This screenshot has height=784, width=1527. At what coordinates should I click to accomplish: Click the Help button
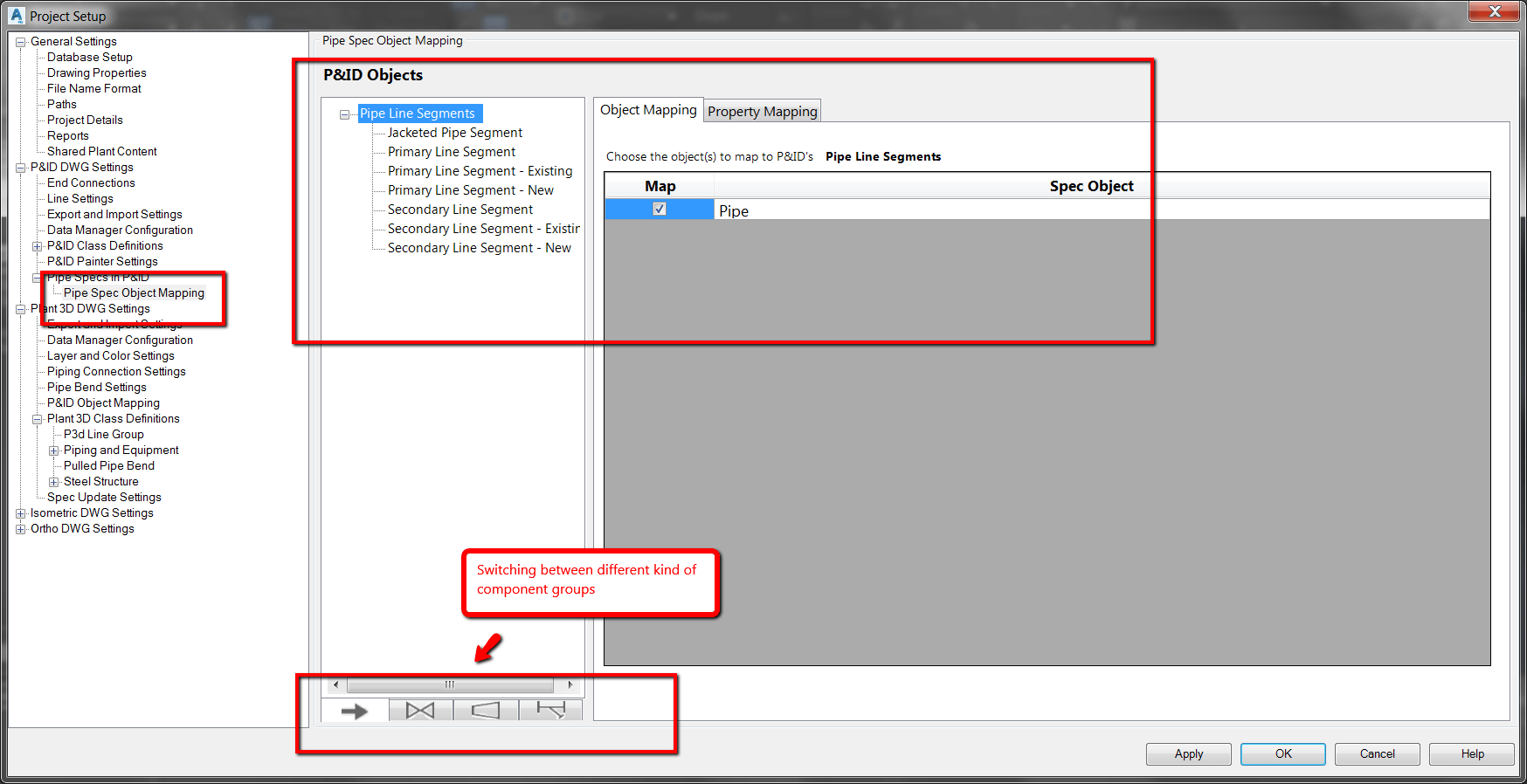(1472, 753)
